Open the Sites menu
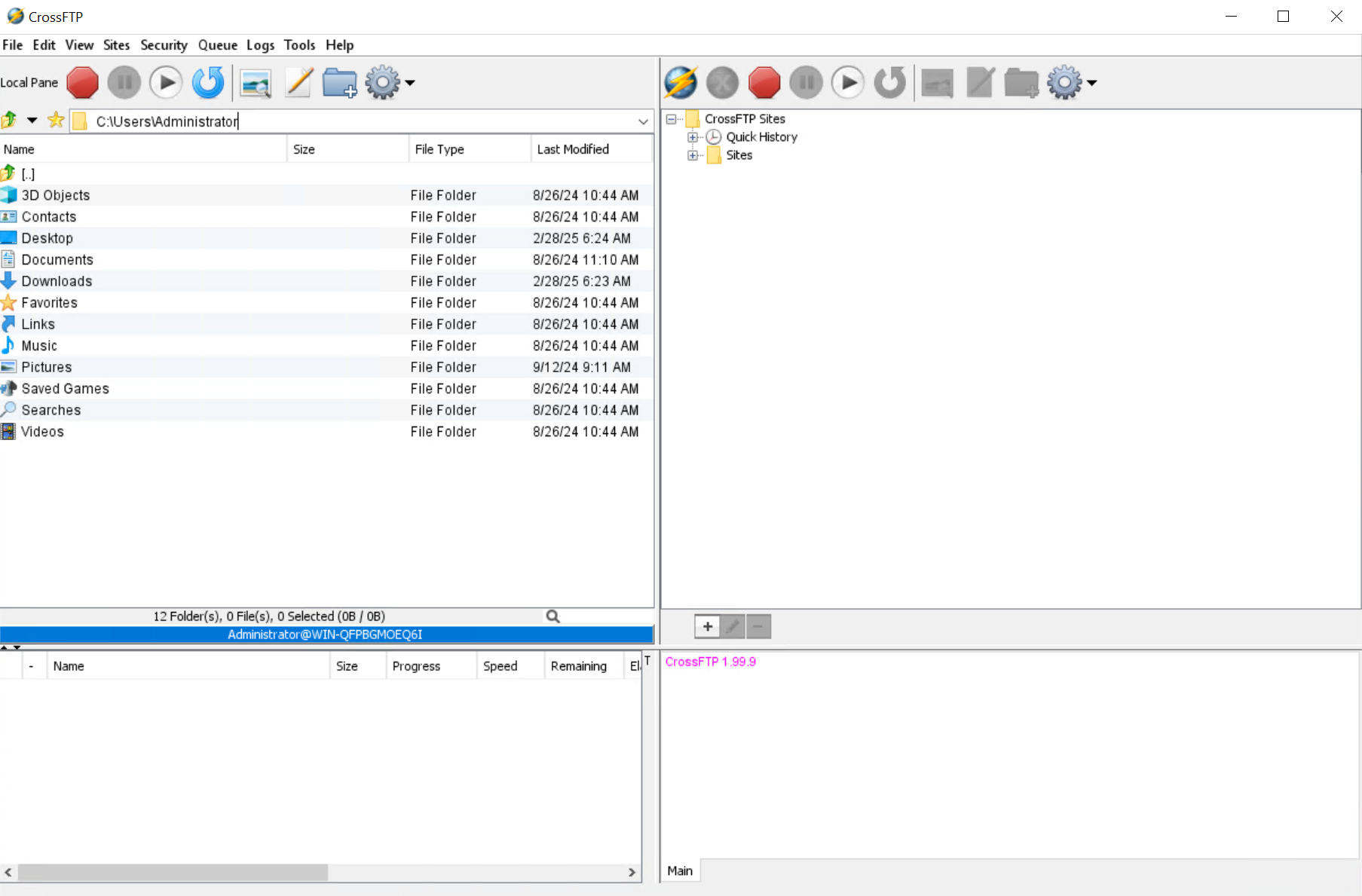Image resolution: width=1362 pixels, height=896 pixels. (117, 45)
